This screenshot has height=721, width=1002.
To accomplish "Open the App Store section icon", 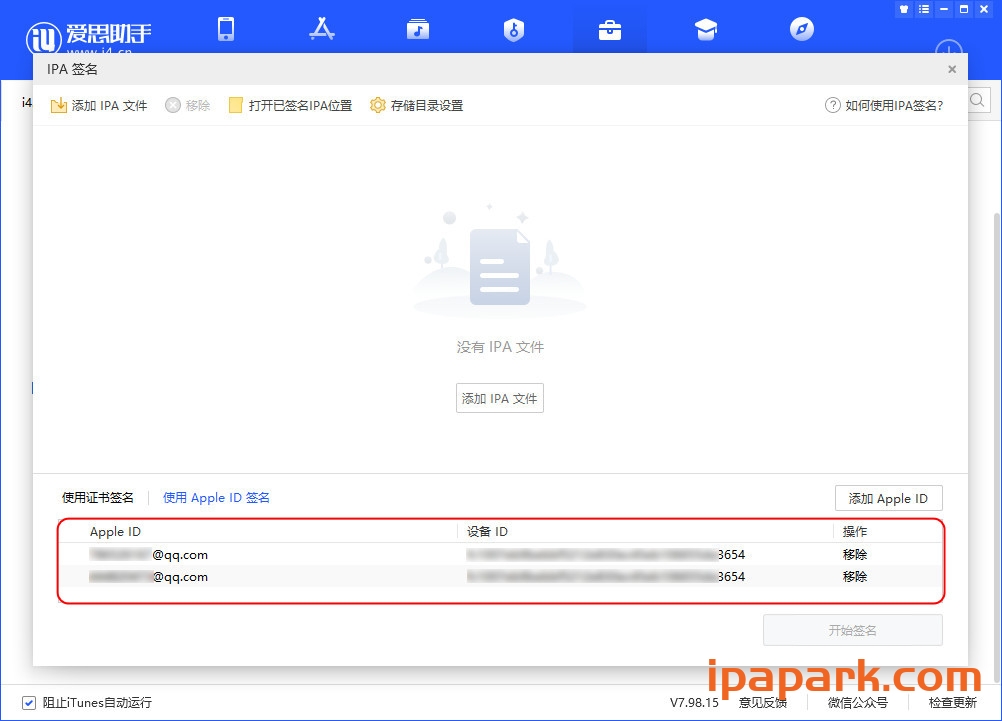I will (322, 29).
